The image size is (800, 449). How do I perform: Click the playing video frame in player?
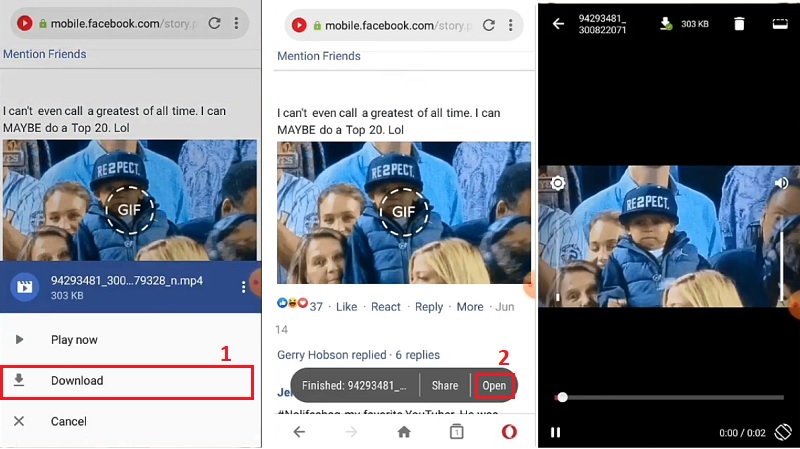(x=669, y=236)
